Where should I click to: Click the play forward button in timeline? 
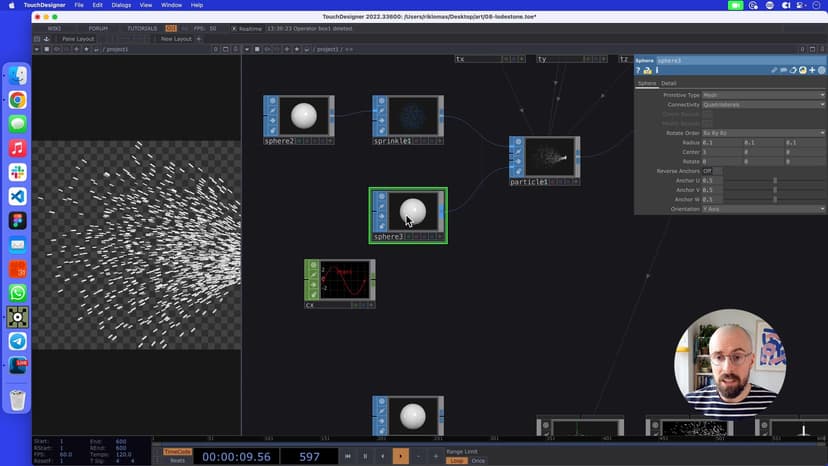coord(400,456)
